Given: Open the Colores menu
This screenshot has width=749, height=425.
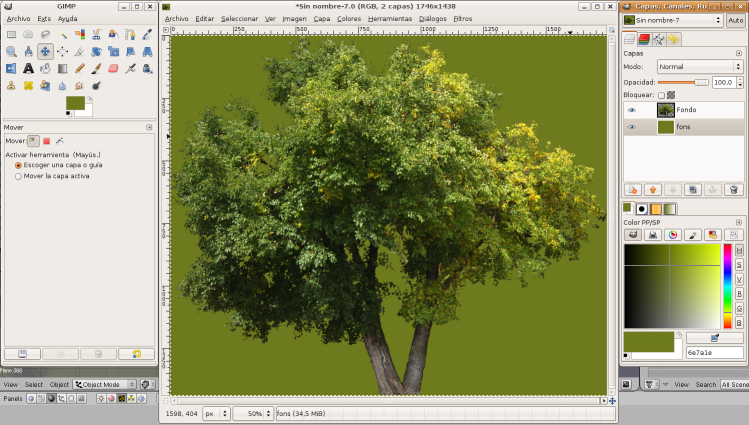Looking at the screenshot, I should pyautogui.click(x=349, y=19).
